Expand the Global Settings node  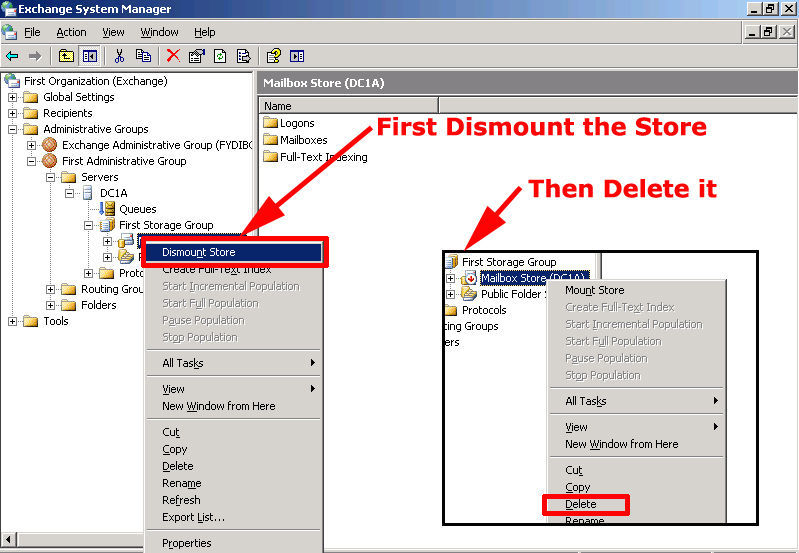point(12,97)
